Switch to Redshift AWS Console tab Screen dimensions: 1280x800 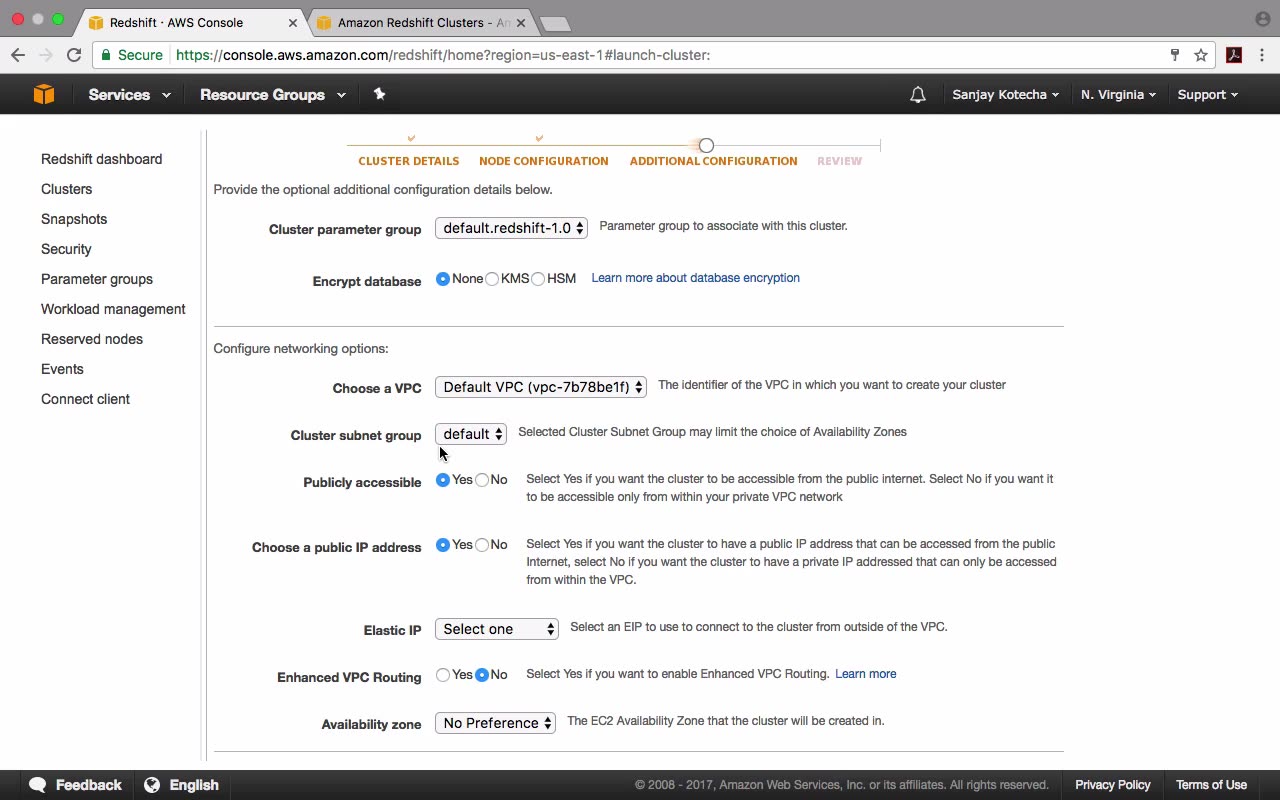click(190, 22)
